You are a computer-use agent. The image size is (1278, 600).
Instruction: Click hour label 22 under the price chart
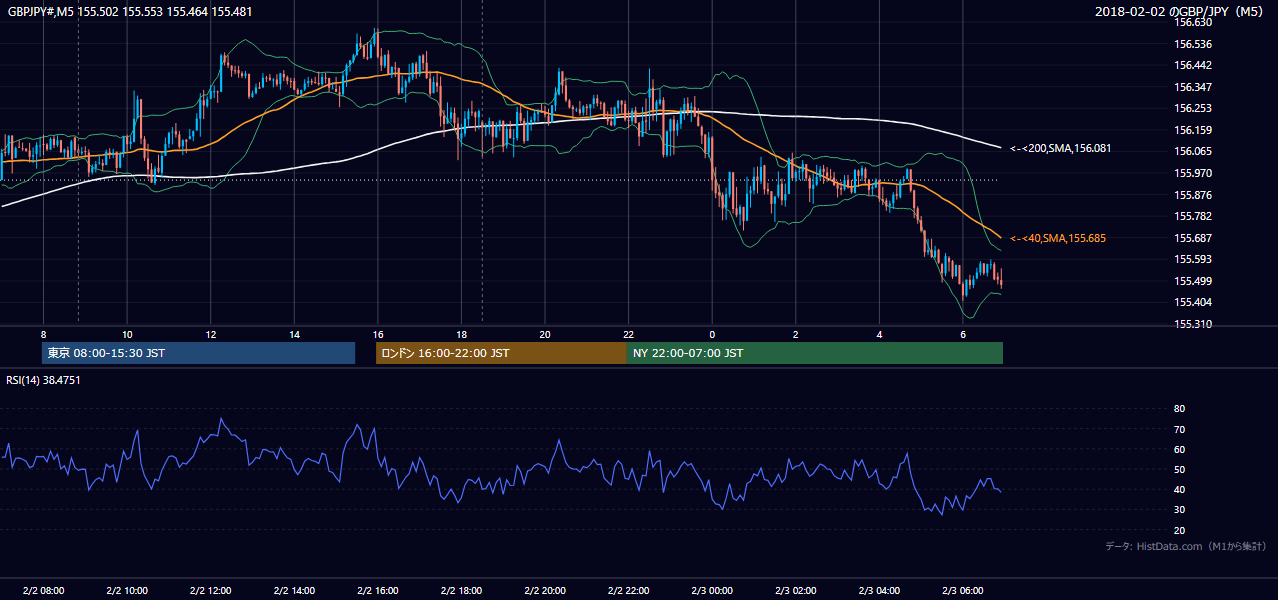click(x=628, y=334)
